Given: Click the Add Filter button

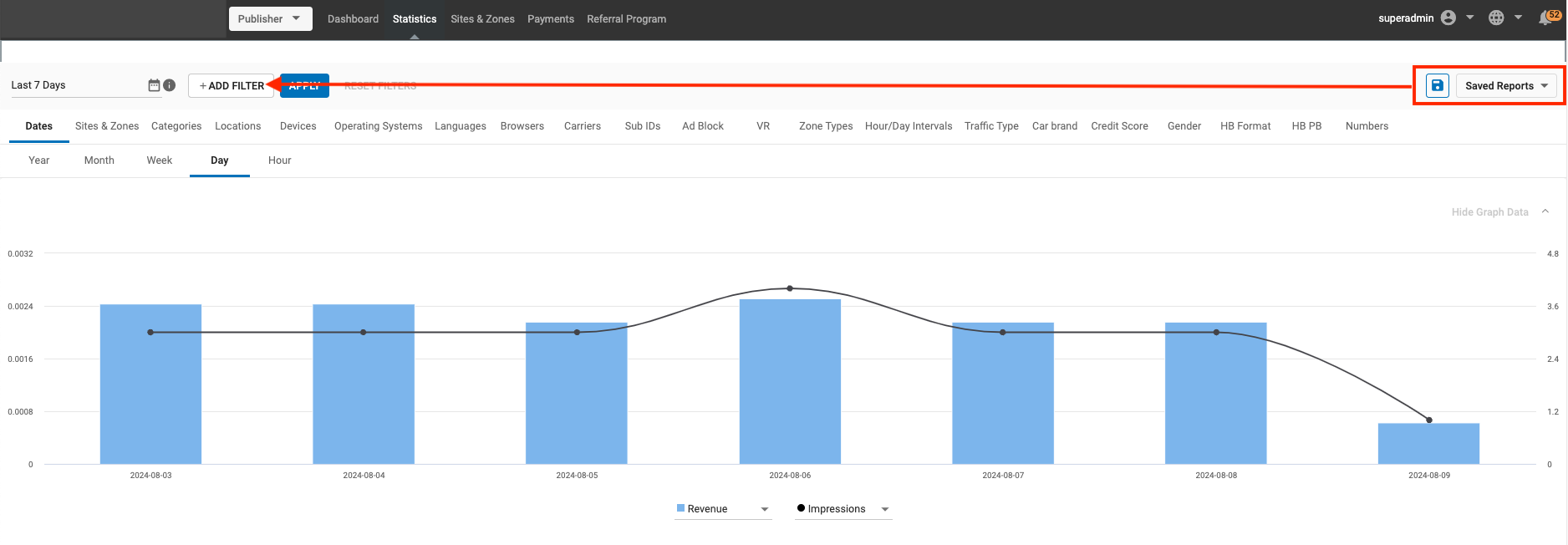Looking at the screenshot, I should [232, 85].
